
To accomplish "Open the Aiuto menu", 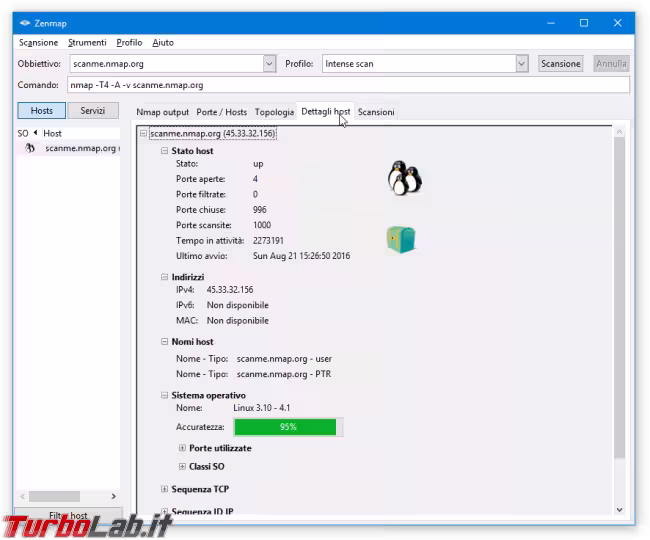I will point(163,43).
